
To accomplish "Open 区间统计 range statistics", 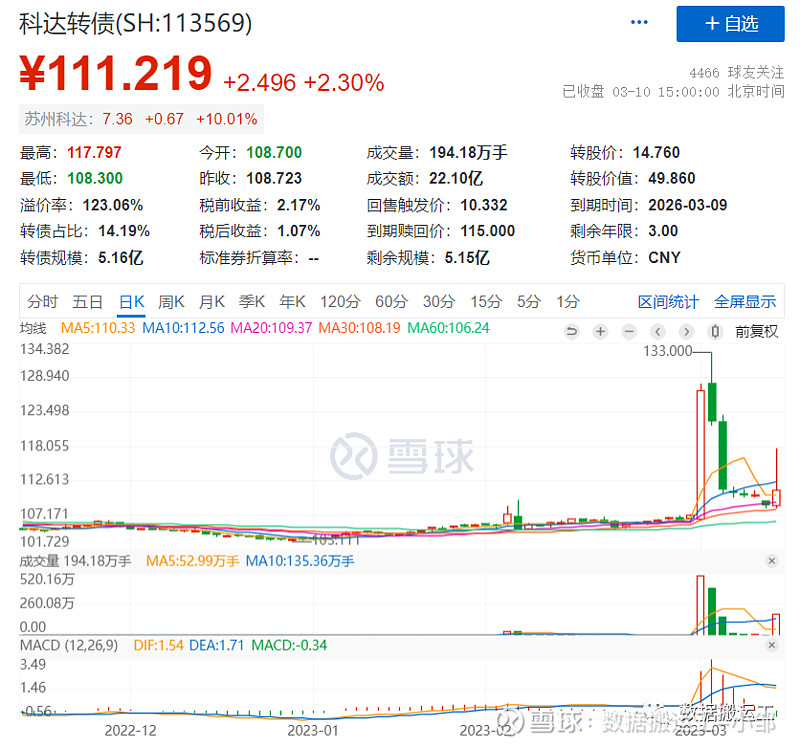I will (668, 302).
